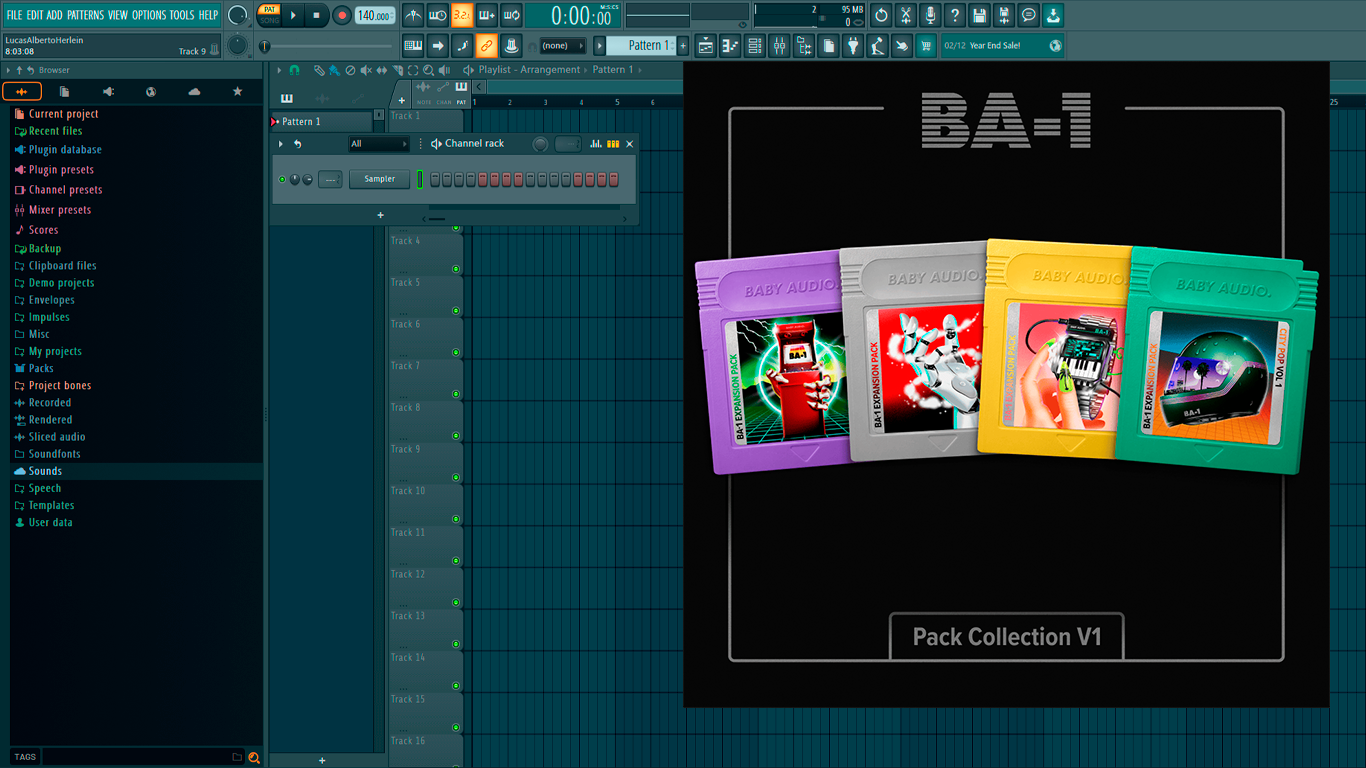
Task: Expand the 'Packs' folder in Browser
Action: pos(41,368)
